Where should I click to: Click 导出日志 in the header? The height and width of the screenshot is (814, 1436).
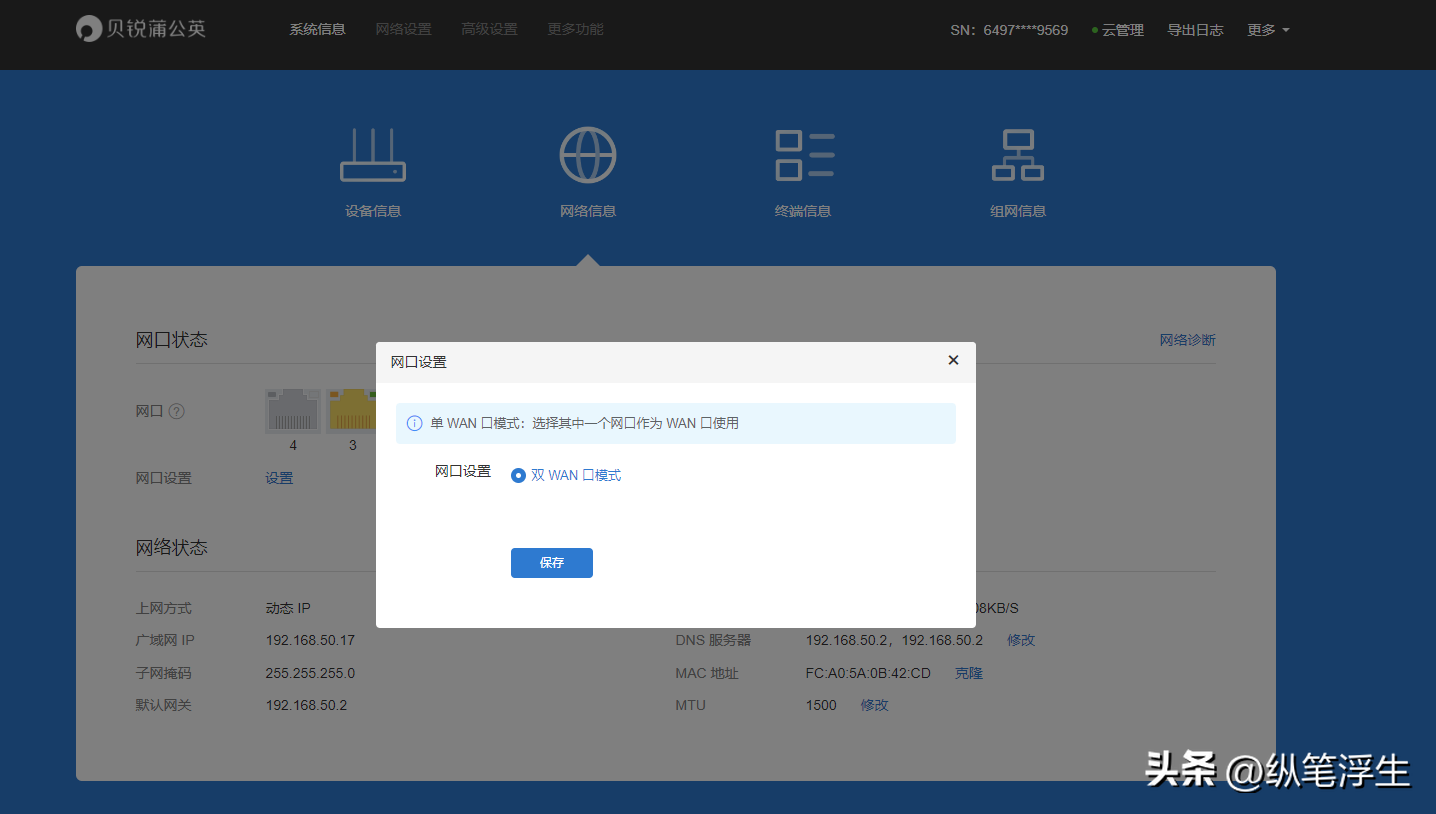pyautogui.click(x=1195, y=30)
